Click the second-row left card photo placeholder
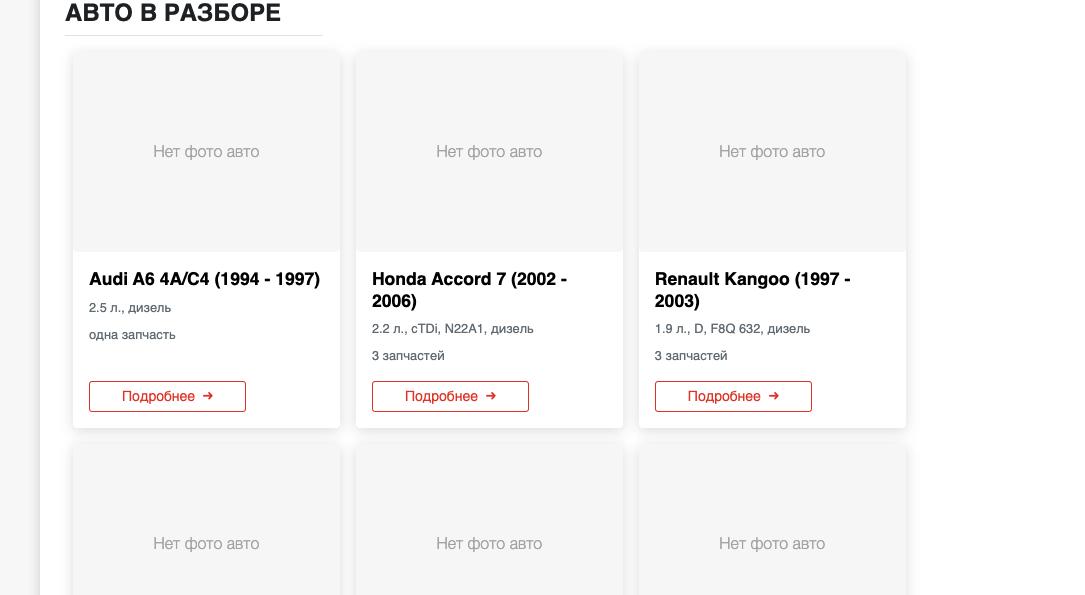Image resolution: width=1085 pixels, height=595 pixels. [206, 543]
